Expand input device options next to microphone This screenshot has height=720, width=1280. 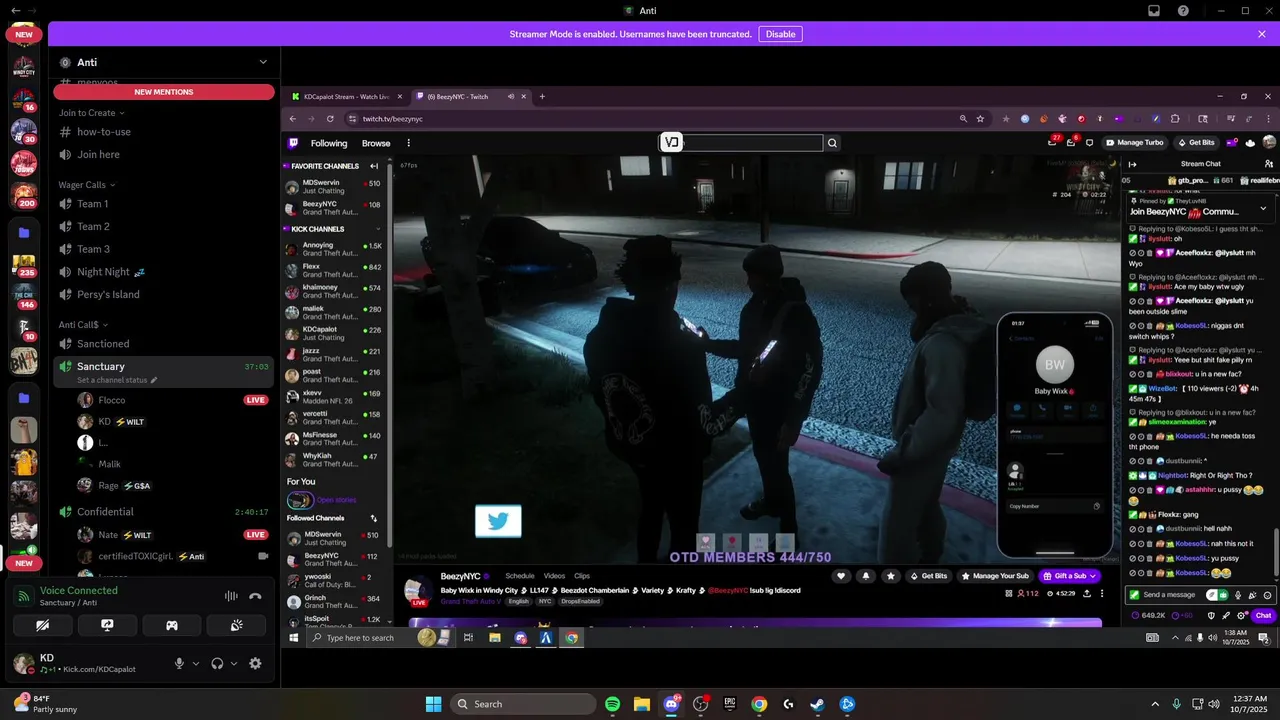point(195,664)
